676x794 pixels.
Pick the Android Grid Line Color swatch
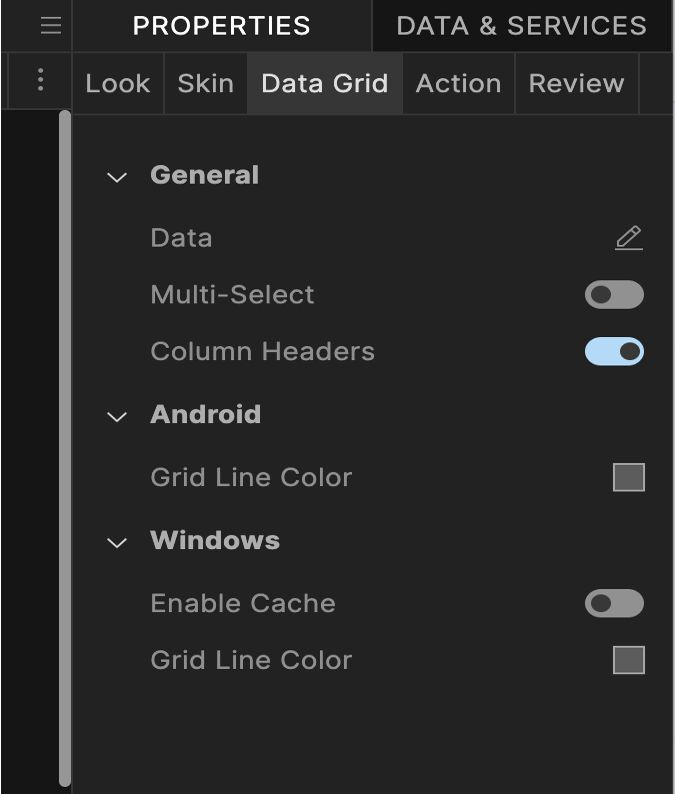[629, 478]
